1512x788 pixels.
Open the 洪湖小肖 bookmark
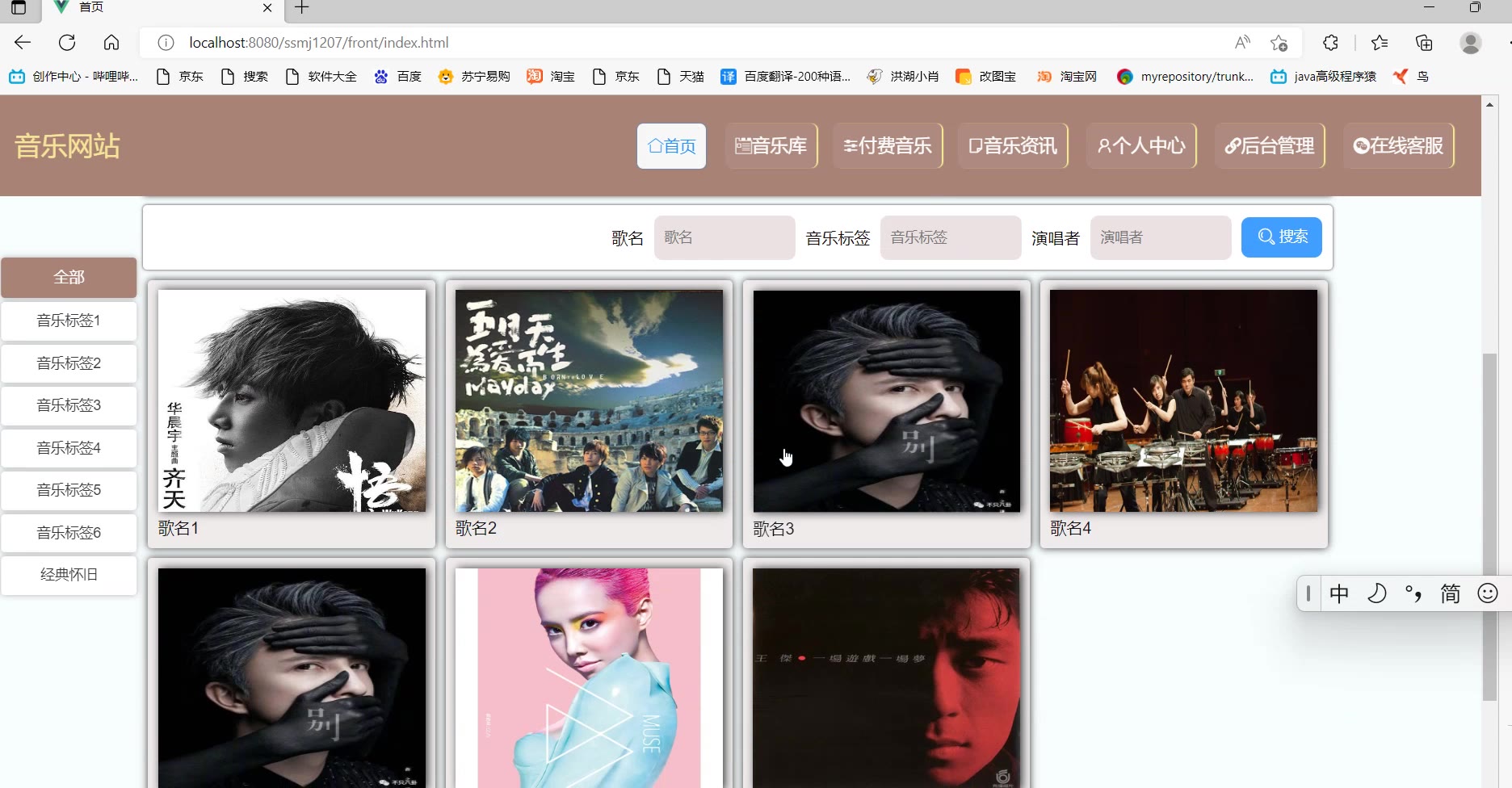902,77
